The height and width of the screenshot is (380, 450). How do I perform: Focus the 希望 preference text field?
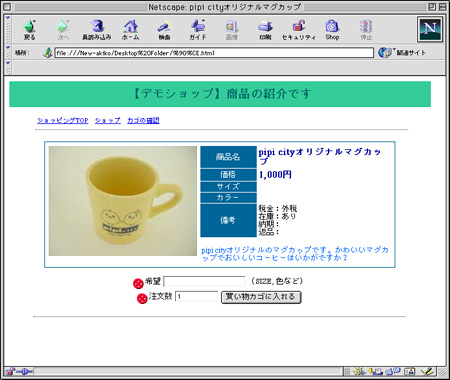coord(204,281)
